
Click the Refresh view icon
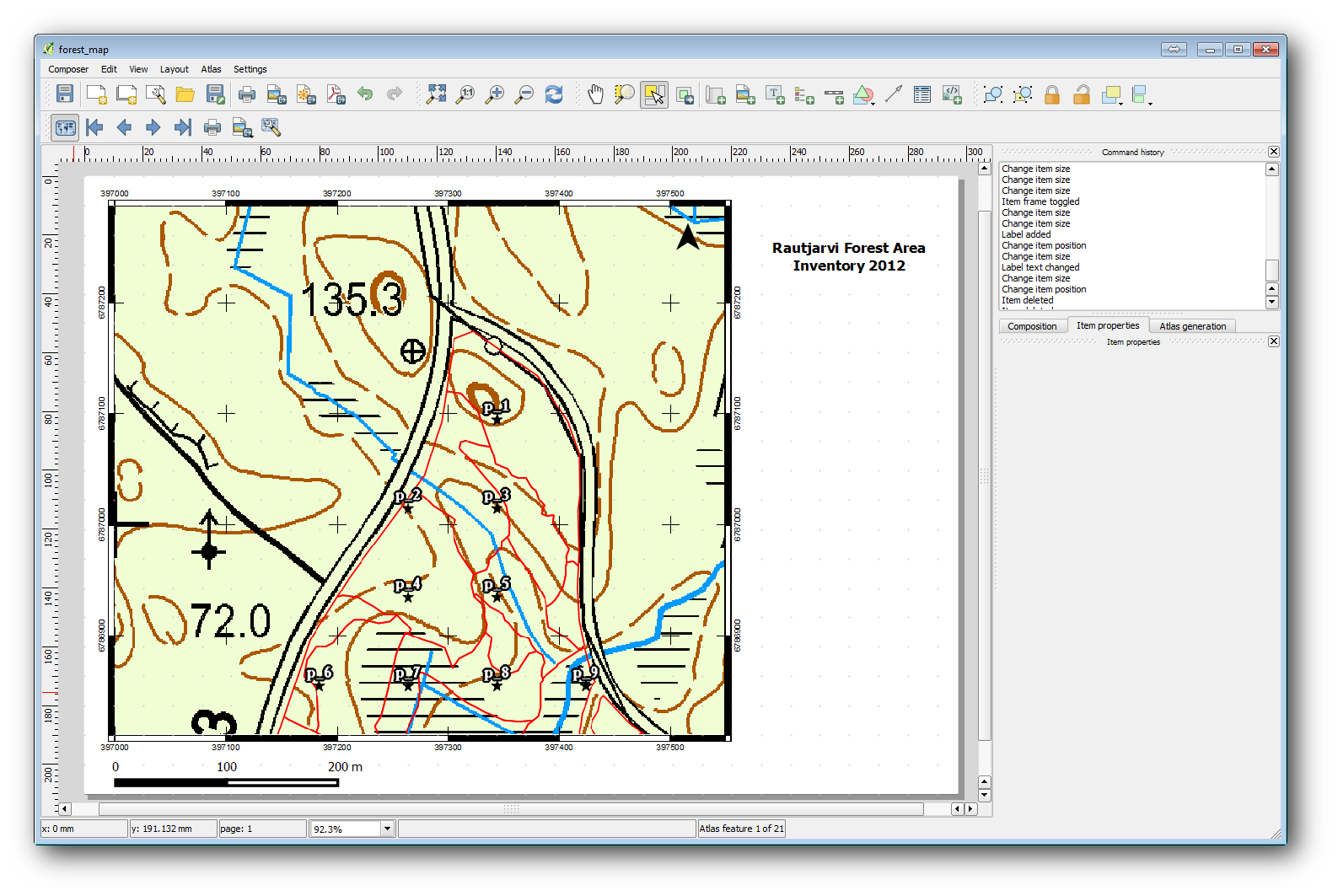tap(554, 94)
